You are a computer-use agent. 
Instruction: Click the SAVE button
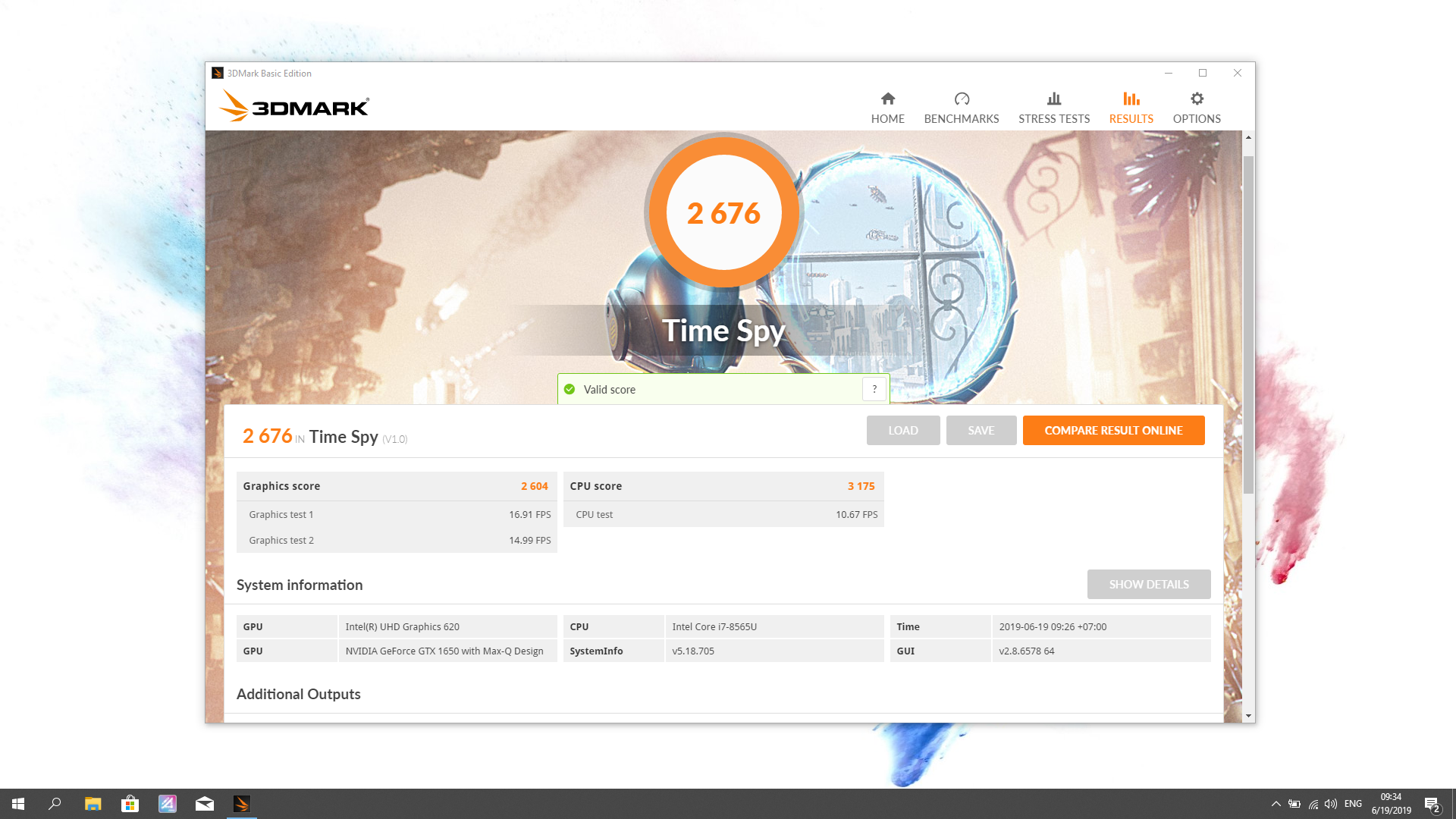[981, 430]
